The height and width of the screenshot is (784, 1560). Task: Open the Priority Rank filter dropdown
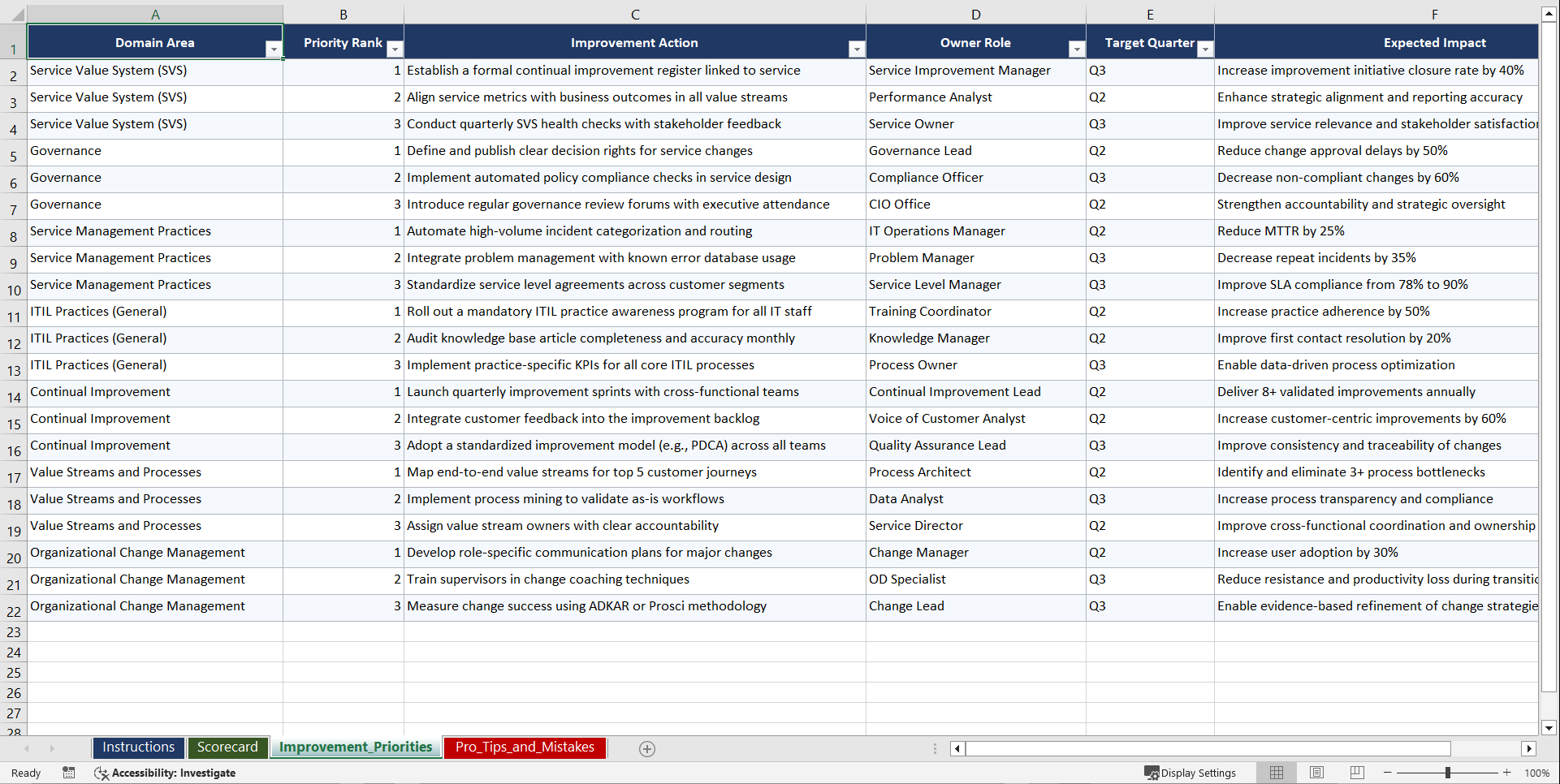(395, 50)
